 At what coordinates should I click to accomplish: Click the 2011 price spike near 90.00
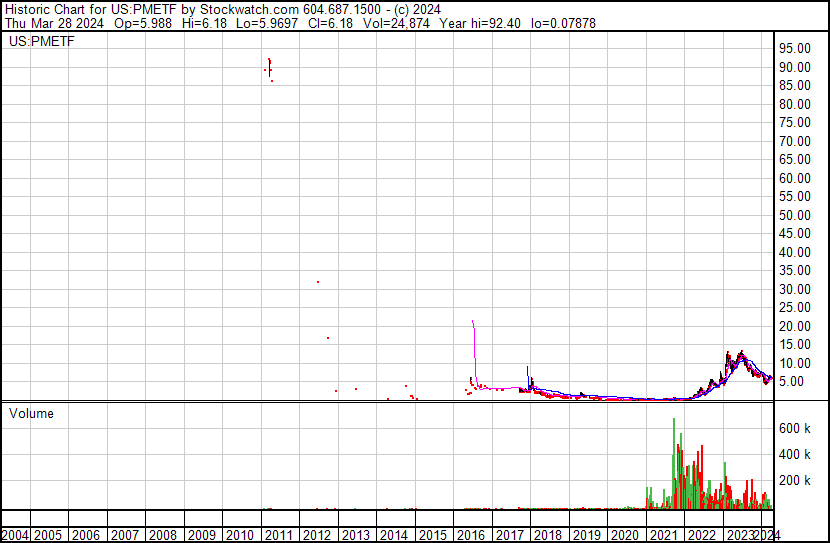(269, 67)
